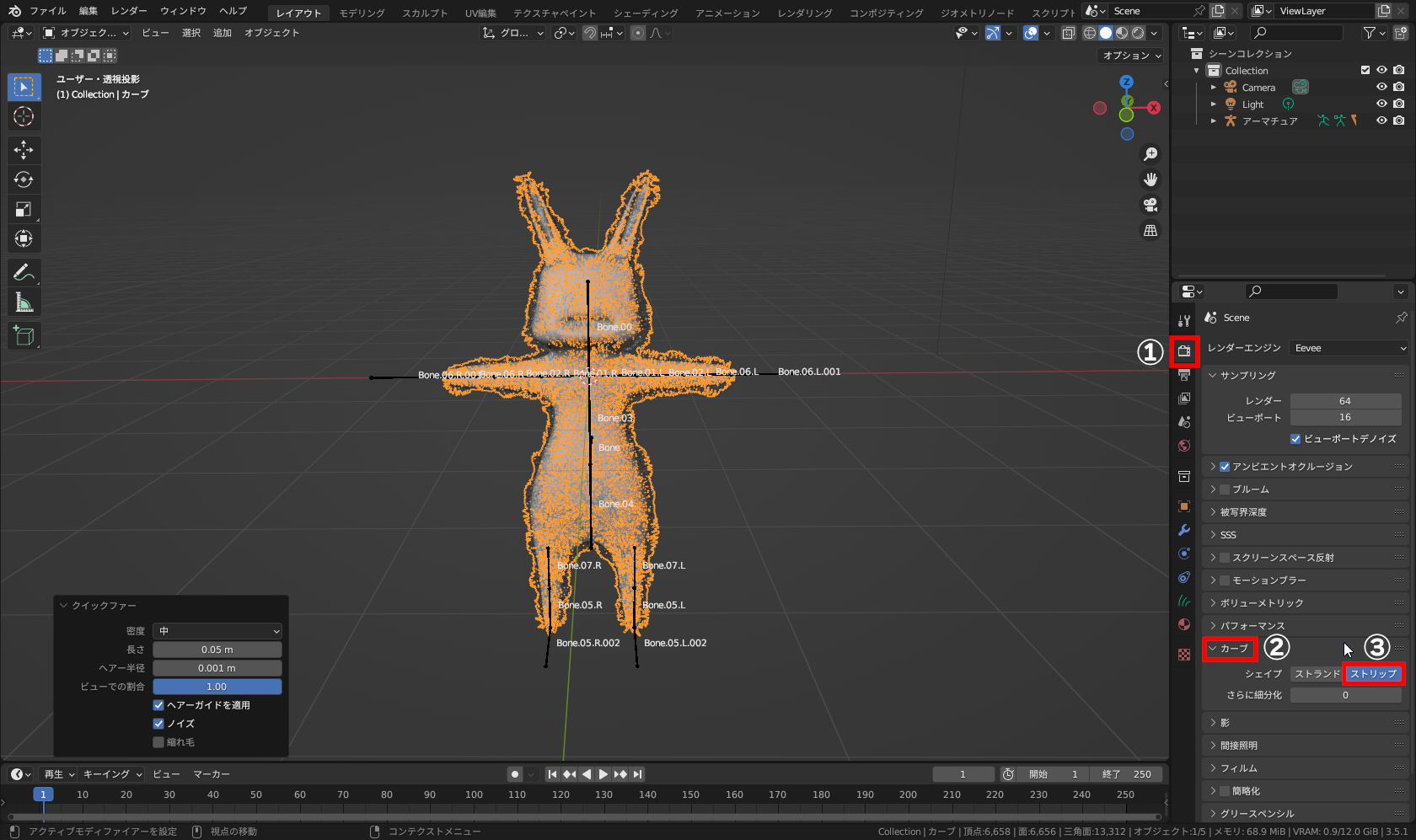Screen dimensions: 1416x840
Task: Click the ビューでの割合 slider
Action: point(217,687)
